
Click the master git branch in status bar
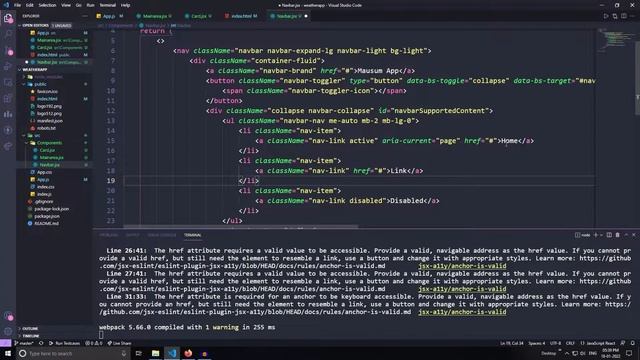[24, 343]
